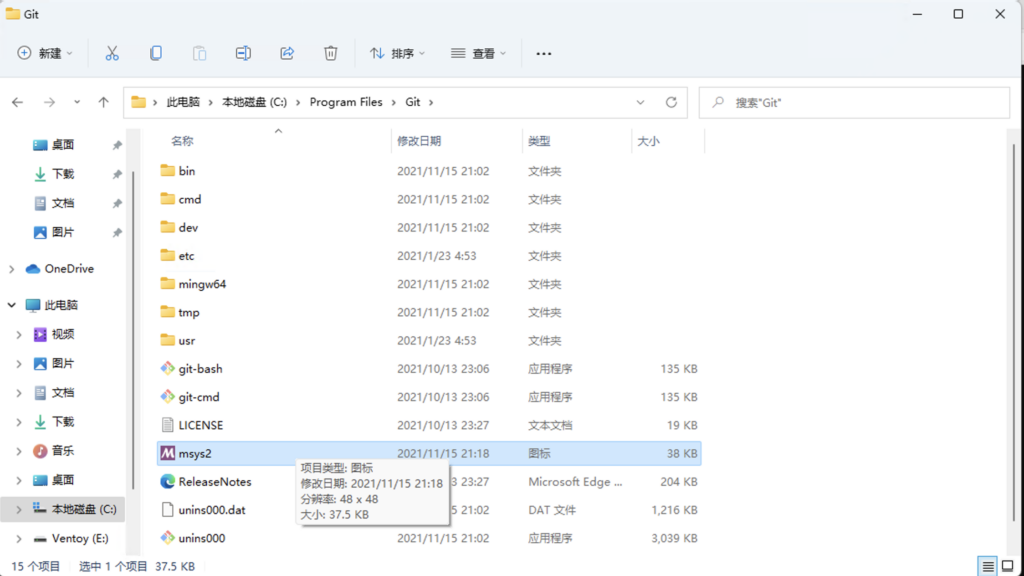
Task: Click the Rename icon in toolbar
Action: click(243, 54)
